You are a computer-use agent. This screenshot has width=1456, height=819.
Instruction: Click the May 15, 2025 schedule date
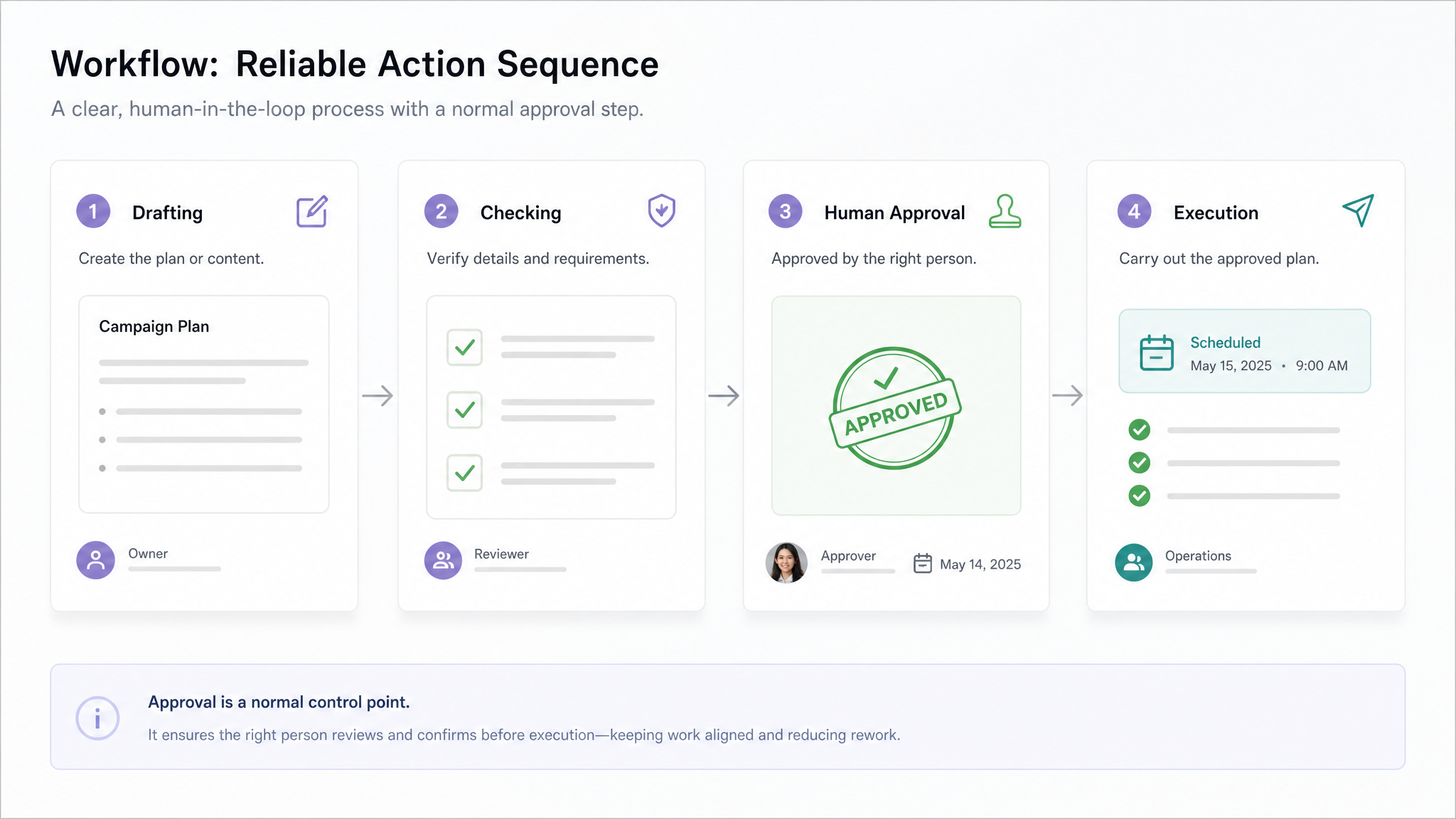point(1231,365)
